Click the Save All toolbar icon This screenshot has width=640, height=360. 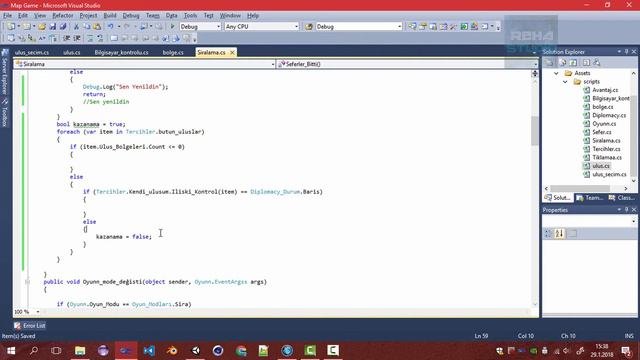(63, 27)
